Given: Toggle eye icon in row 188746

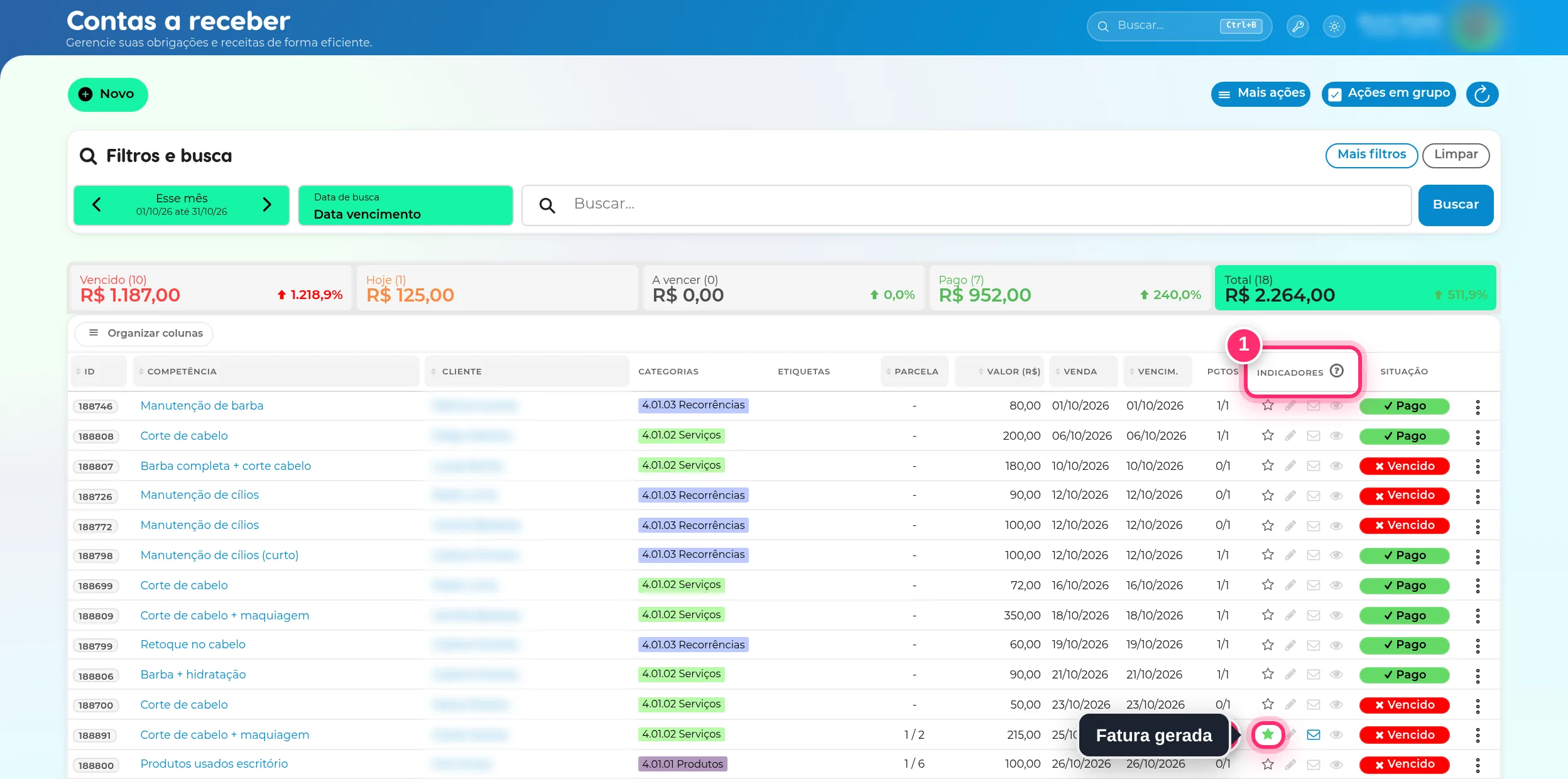Looking at the screenshot, I should click(1336, 406).
